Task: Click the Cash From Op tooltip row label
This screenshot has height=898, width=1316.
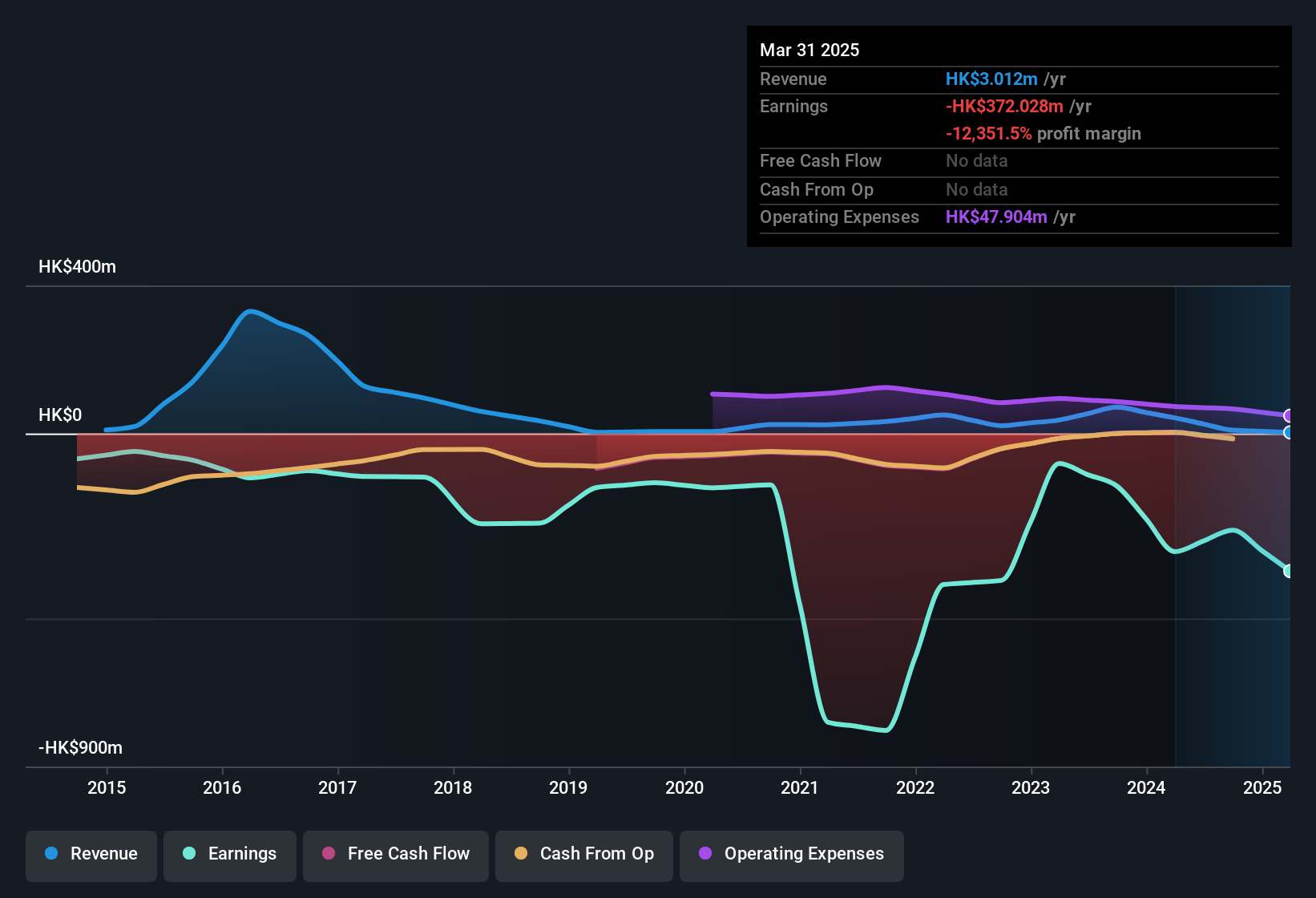Action: [x=817, y=189]
